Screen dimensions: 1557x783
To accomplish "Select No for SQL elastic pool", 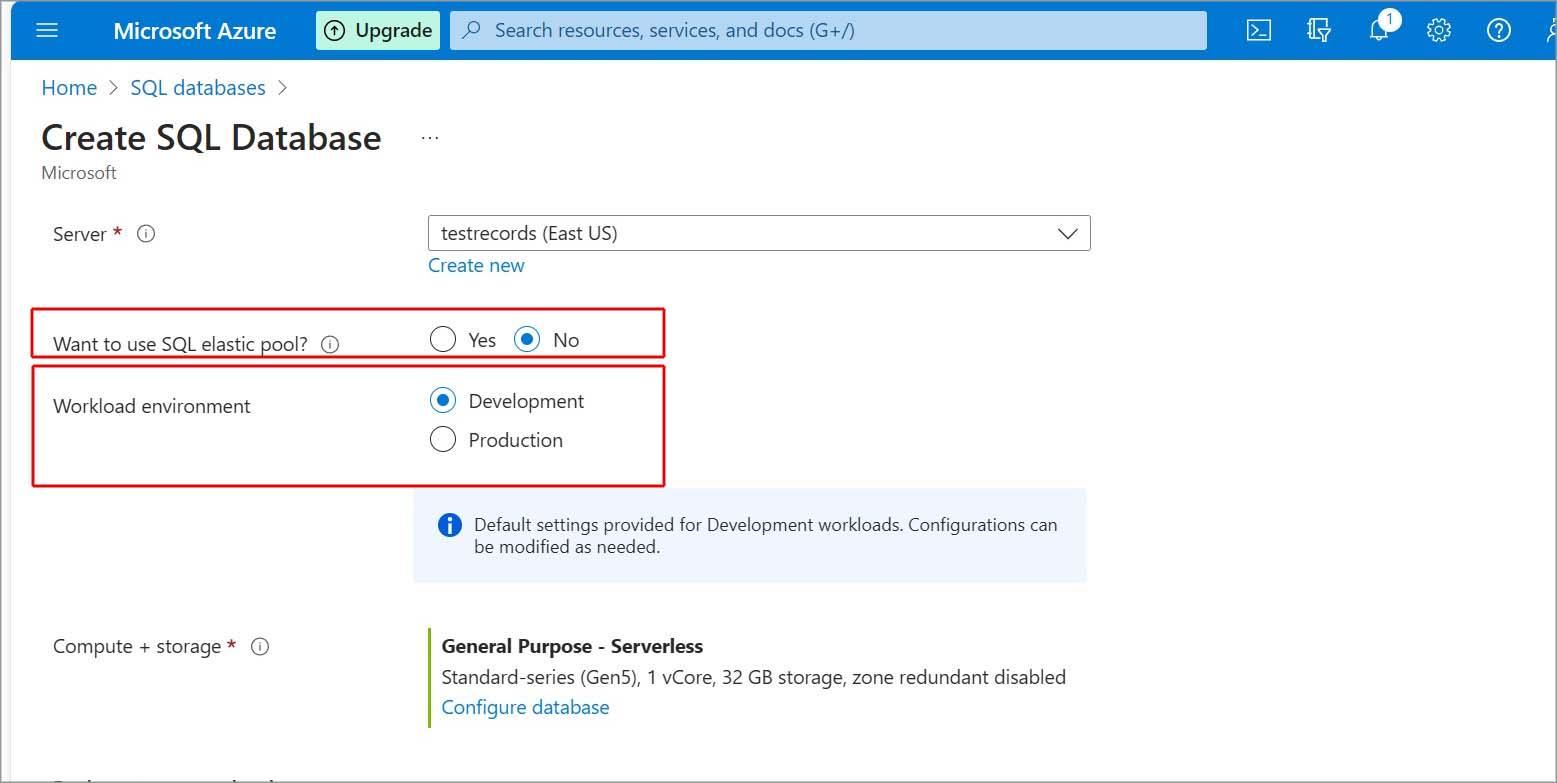I will click(527, 340).
